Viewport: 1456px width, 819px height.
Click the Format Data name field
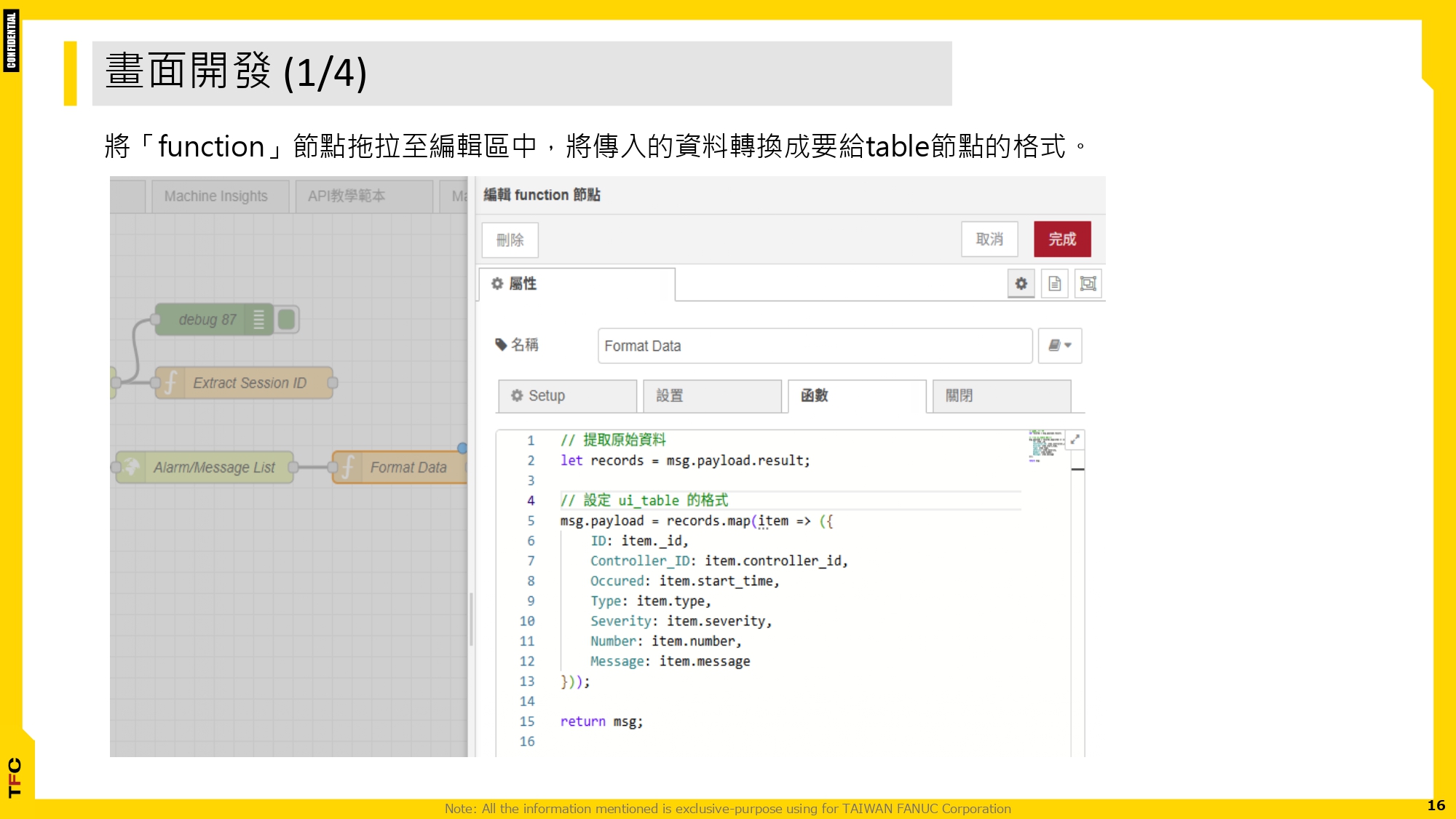pos(814,346)
